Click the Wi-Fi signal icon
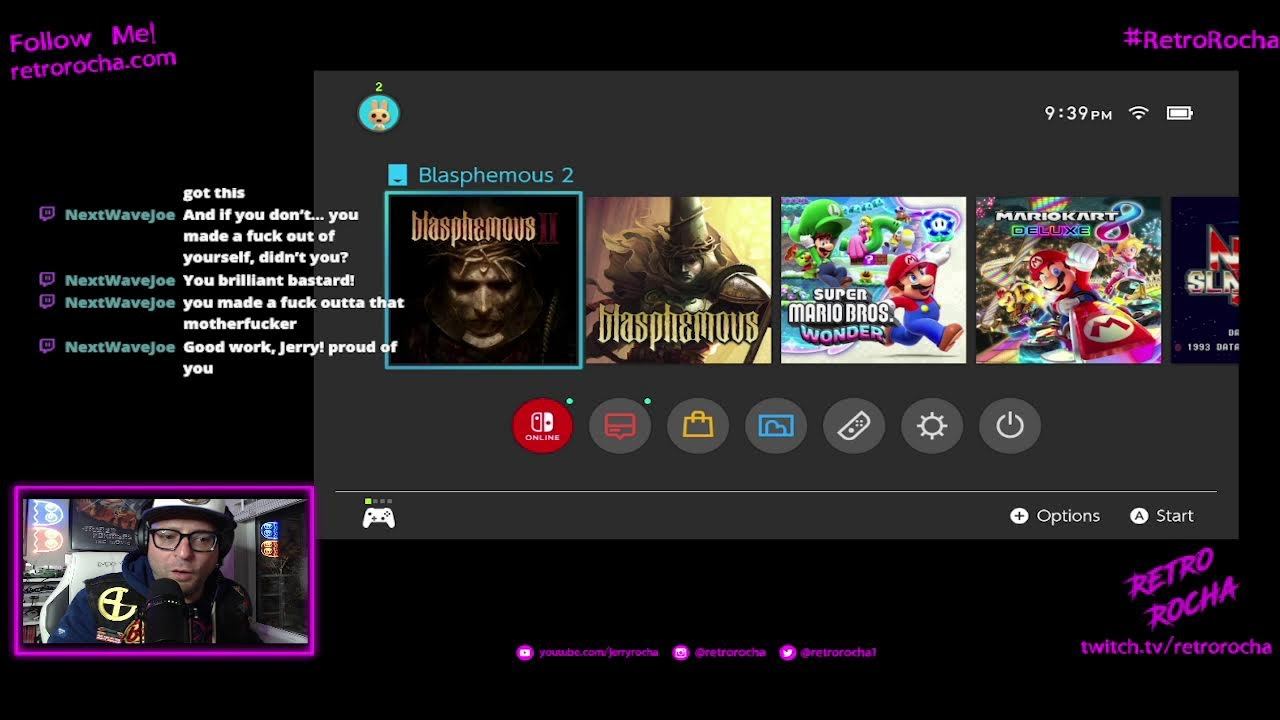The width and height of the screenshot is (1280, 720). 1138,113
